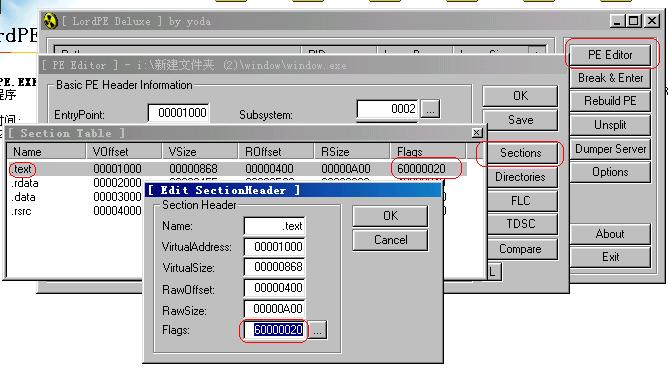The height and width of the screenshot is (368, 668).
Task: Click OK in the PE Editor window
Action: (x=520, y=96)
